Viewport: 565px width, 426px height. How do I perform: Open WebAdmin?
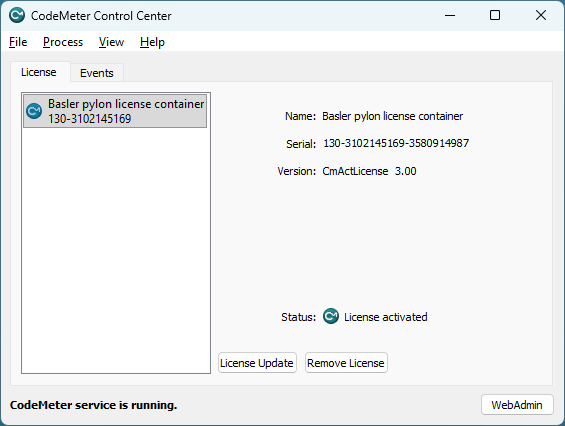(517, 405)
